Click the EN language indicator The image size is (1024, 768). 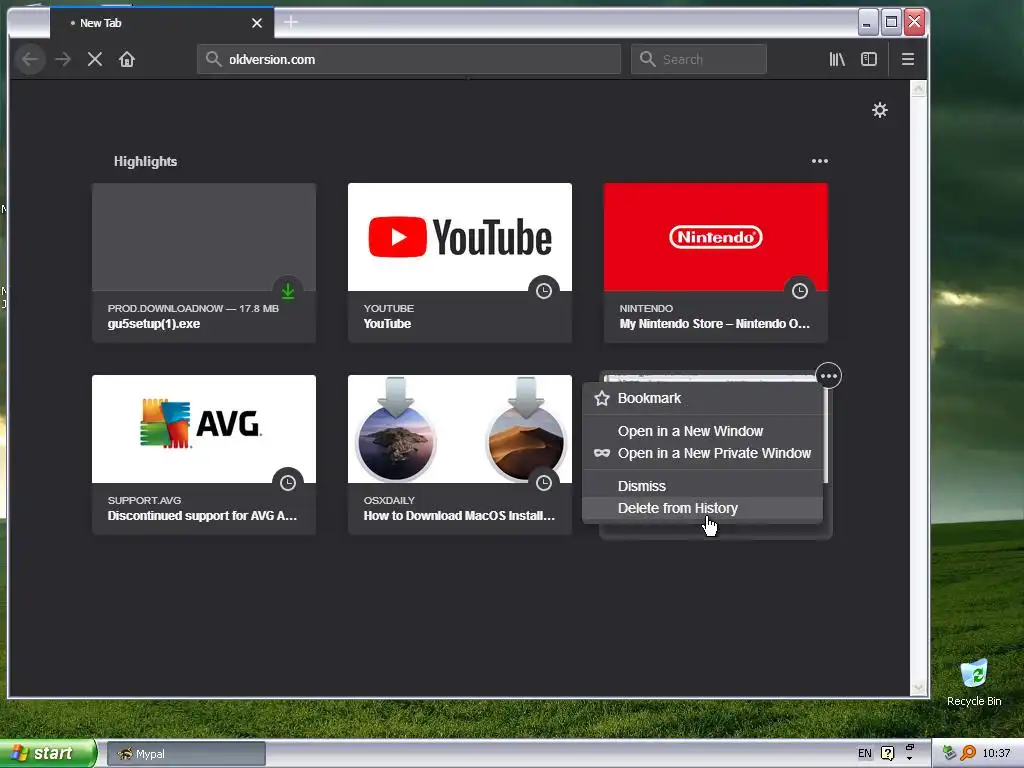(x=865, y=754)
